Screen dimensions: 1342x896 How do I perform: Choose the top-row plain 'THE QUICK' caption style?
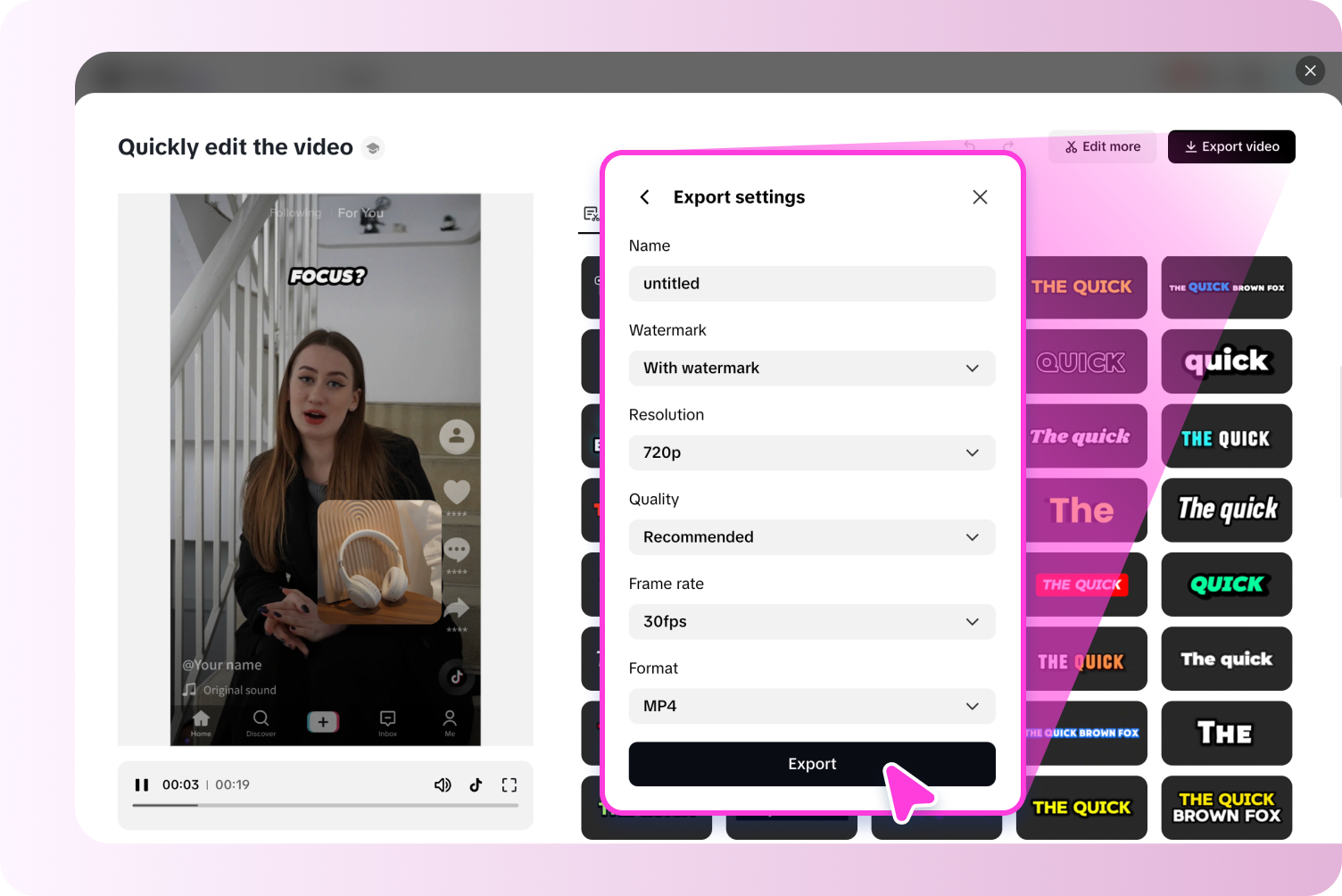point(1081,287)
